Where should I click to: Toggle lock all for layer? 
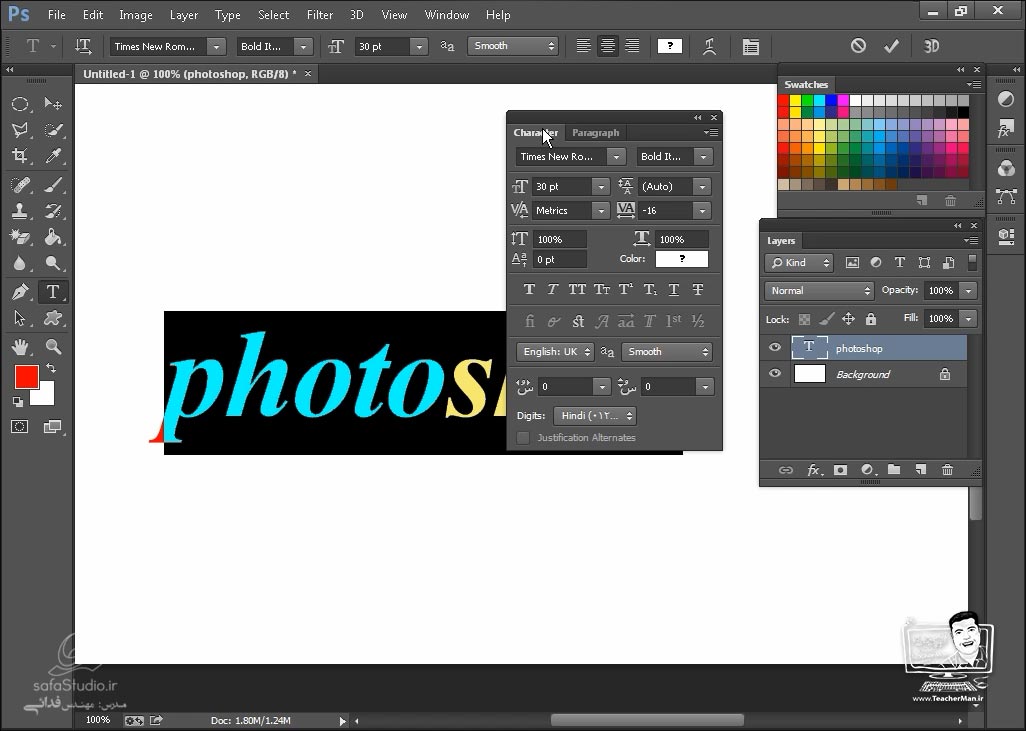[871, 319]
